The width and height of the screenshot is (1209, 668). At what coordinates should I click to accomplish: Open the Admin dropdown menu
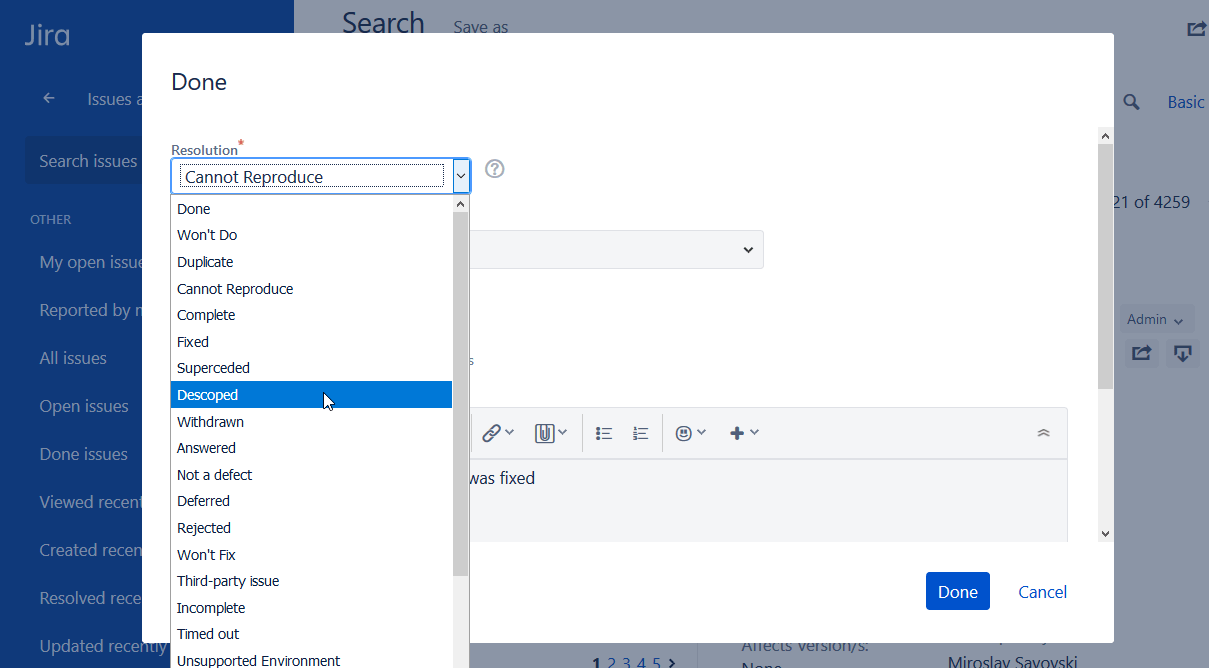pos(1155,318)
